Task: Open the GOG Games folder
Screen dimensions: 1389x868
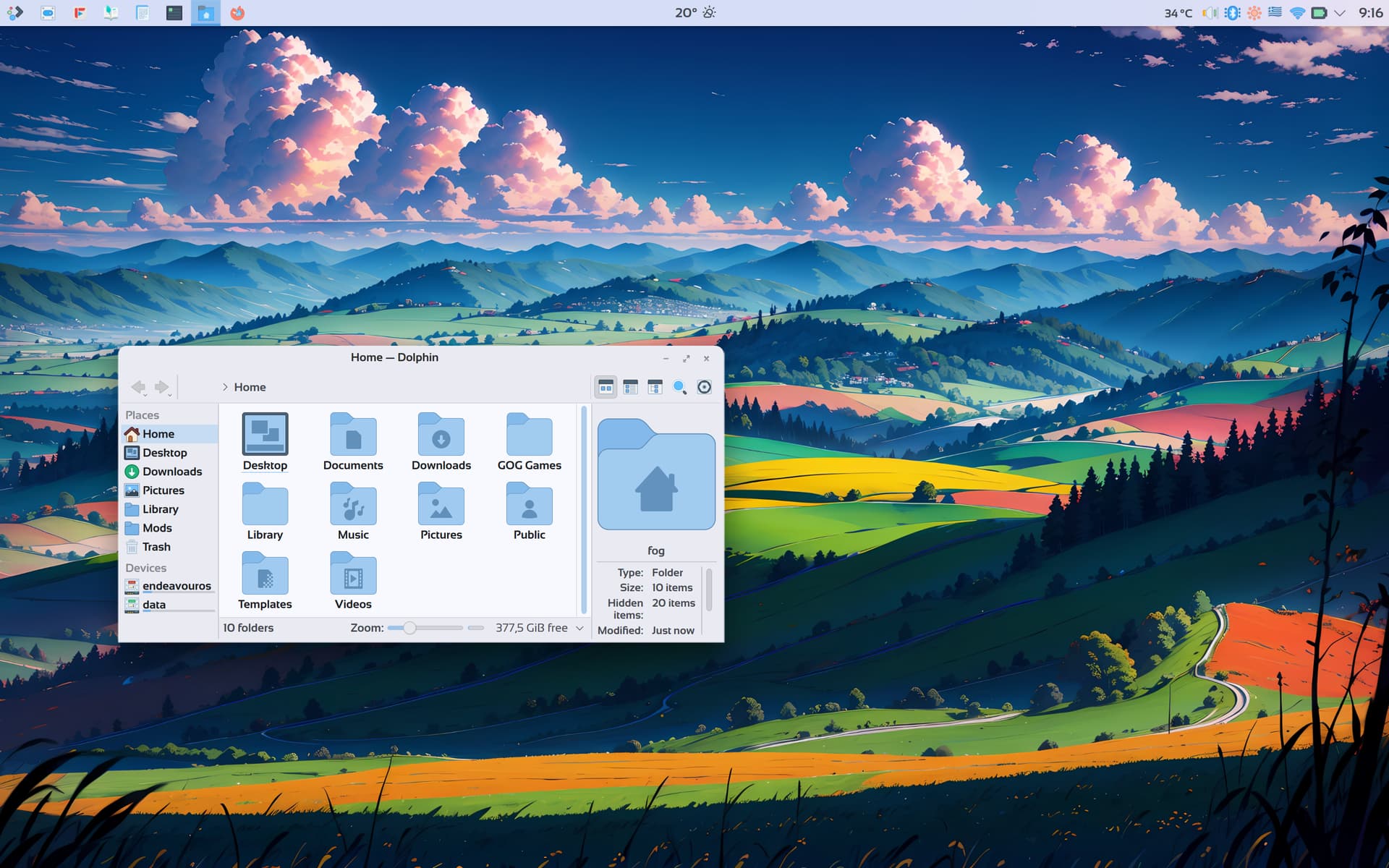Action: (529, 442)
